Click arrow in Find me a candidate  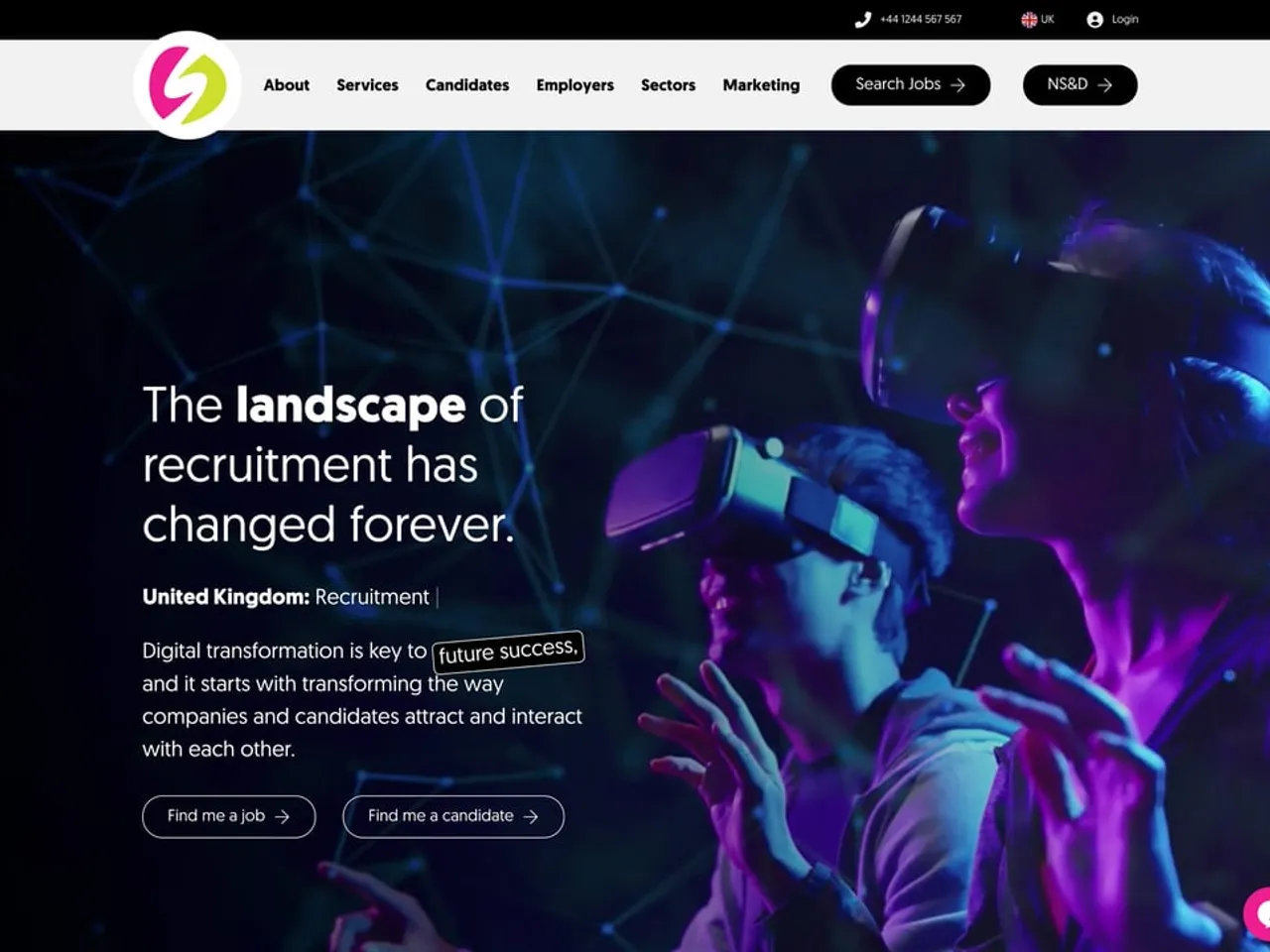tap(531, 816)
